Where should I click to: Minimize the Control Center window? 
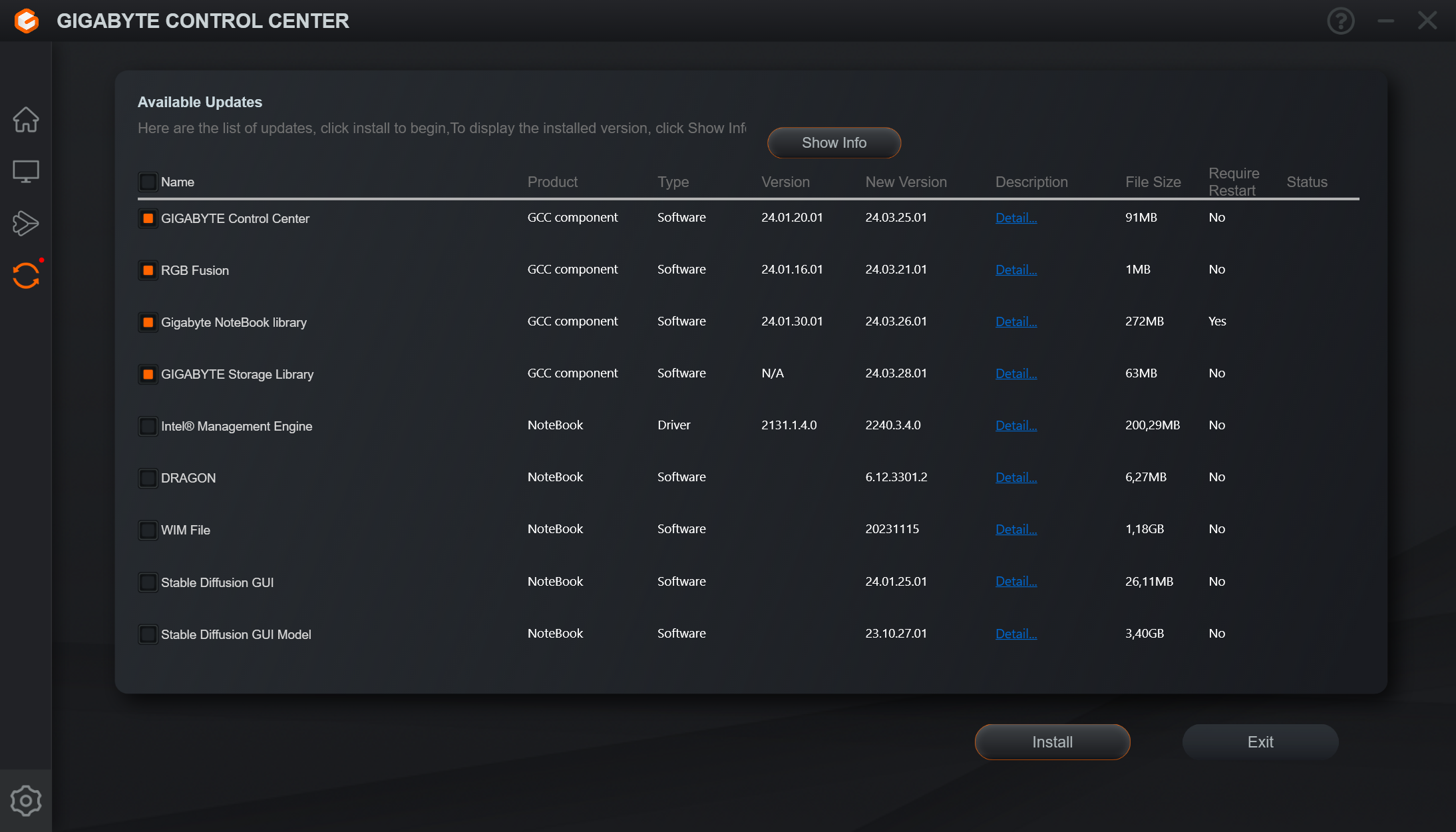pyautogui.click(x=1385, y=21)
